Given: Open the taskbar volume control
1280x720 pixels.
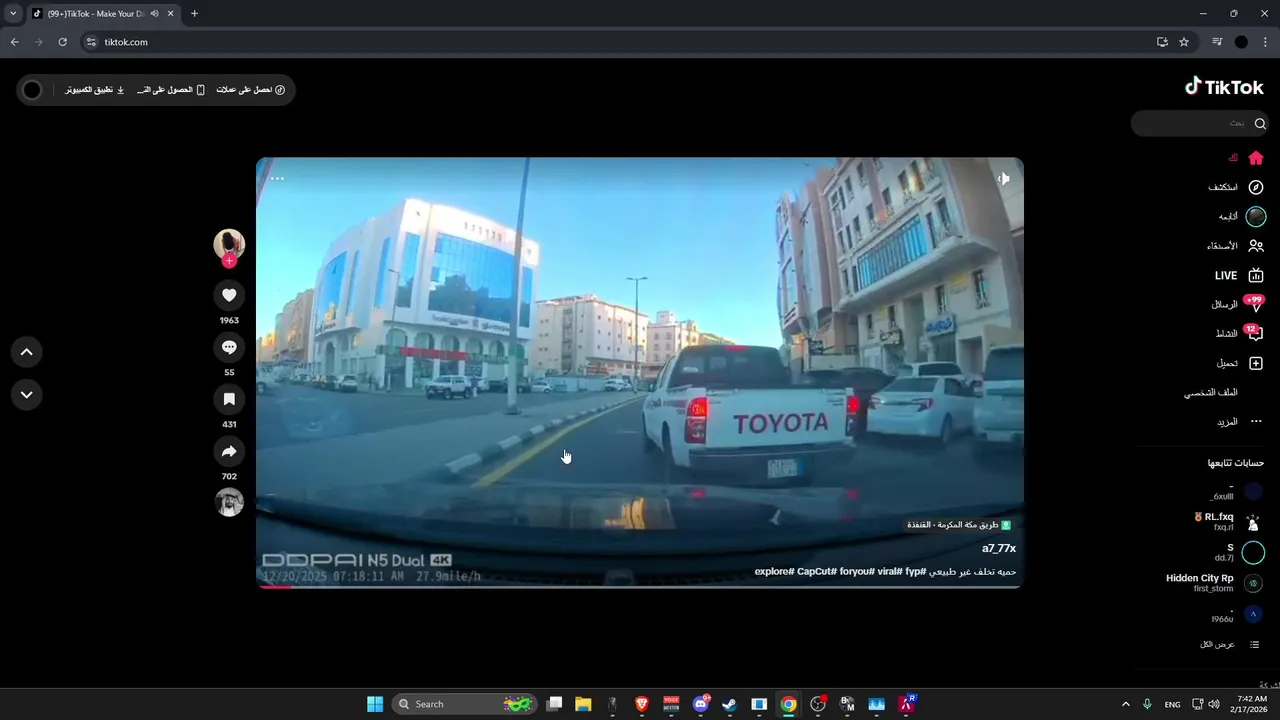Looking at the screenshot, I should (x=1214, y=704).
